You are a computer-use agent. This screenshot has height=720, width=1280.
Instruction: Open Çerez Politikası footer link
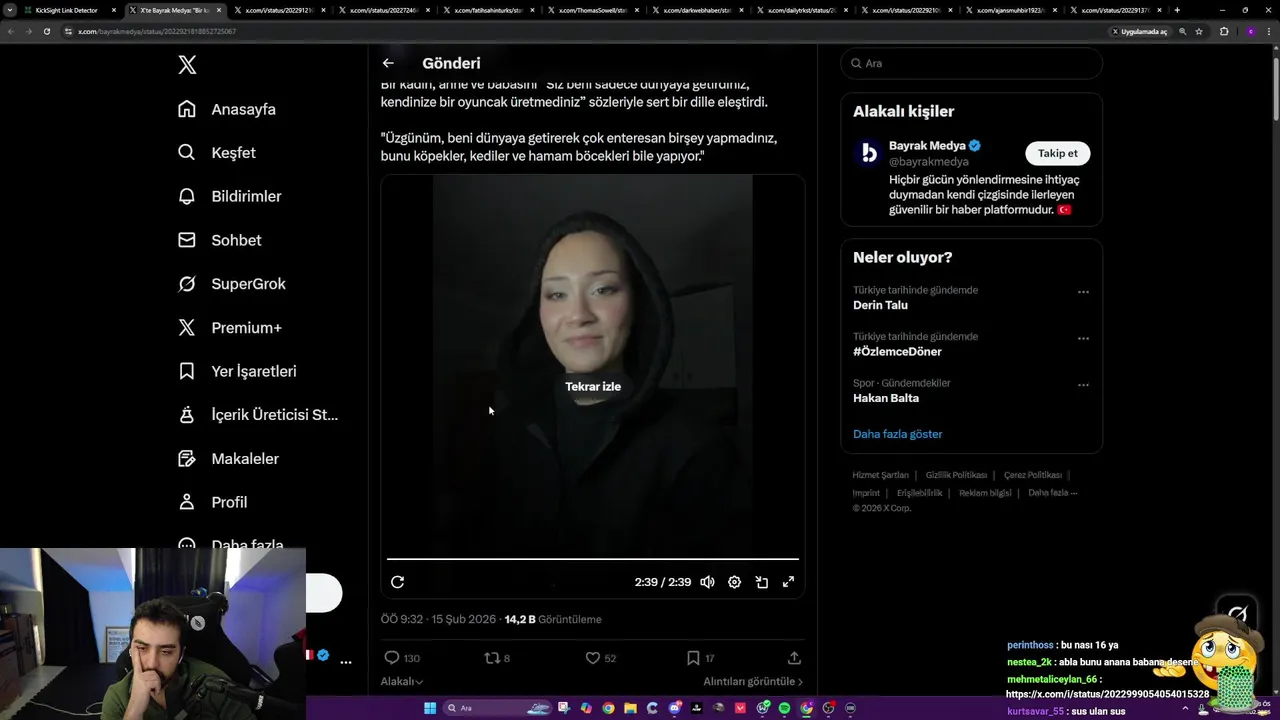1033,475
